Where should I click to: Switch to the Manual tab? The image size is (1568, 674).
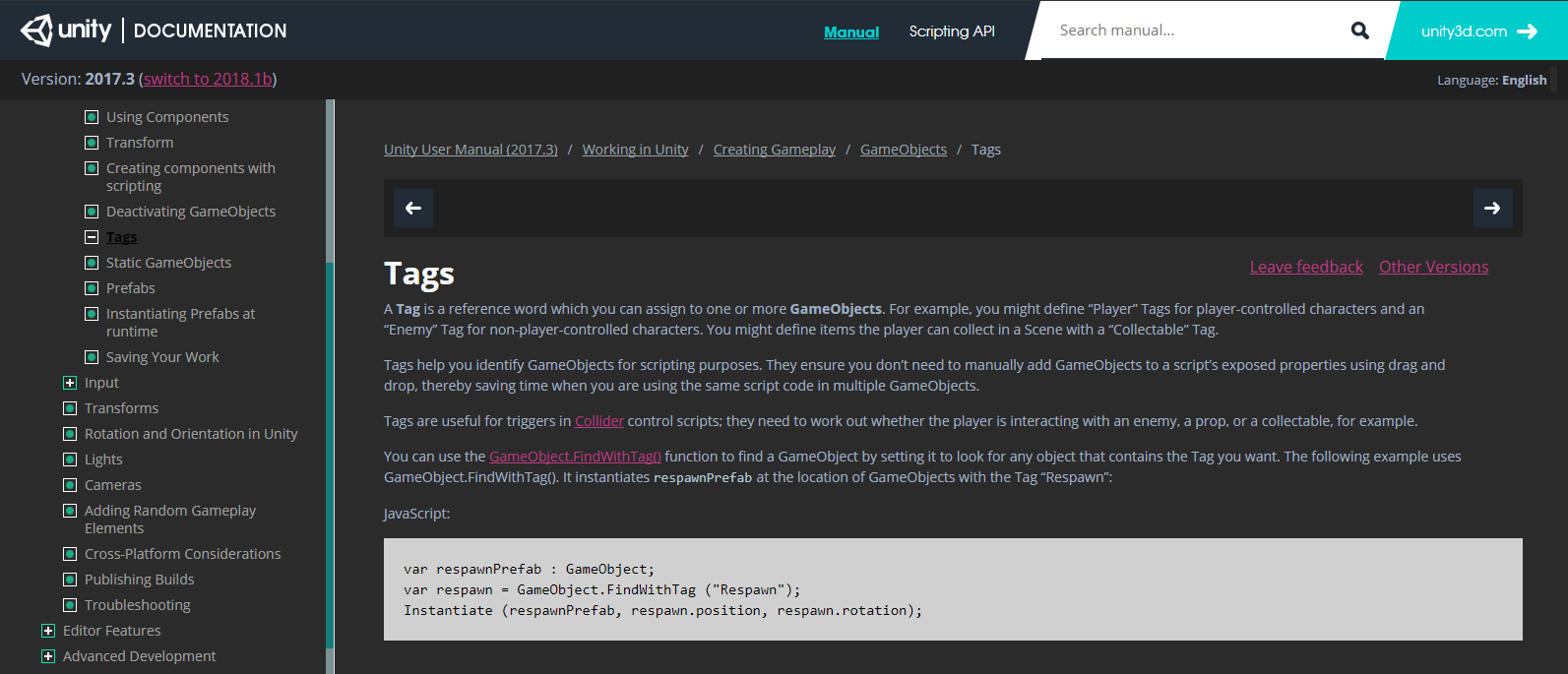coord(851,31)
